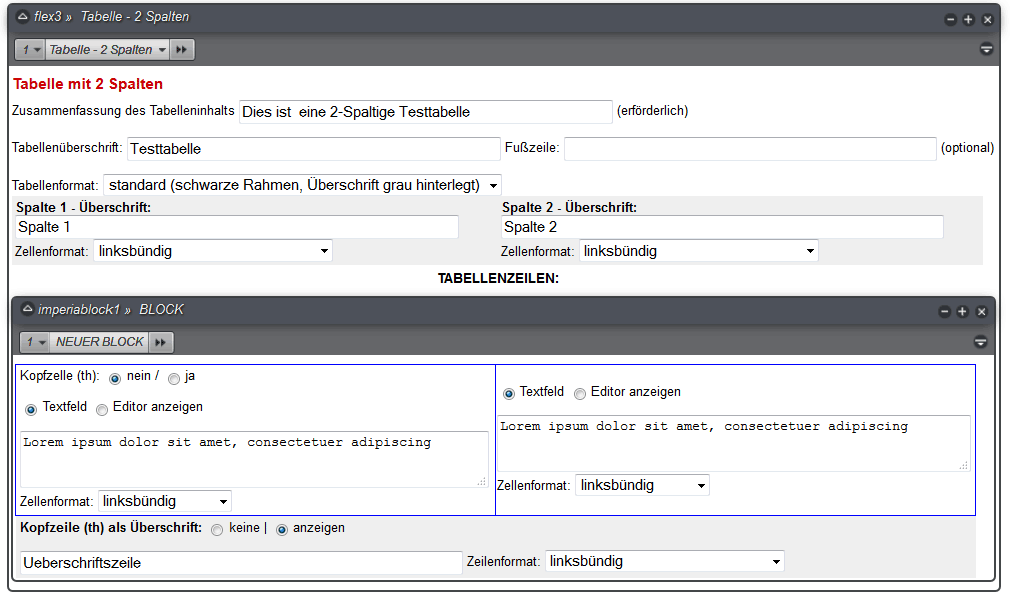The width and height of the screenshot is (1010, 594).
Task: Click the minus icon in the imperiablock1 bar
Action: click(x=944, y=312)
